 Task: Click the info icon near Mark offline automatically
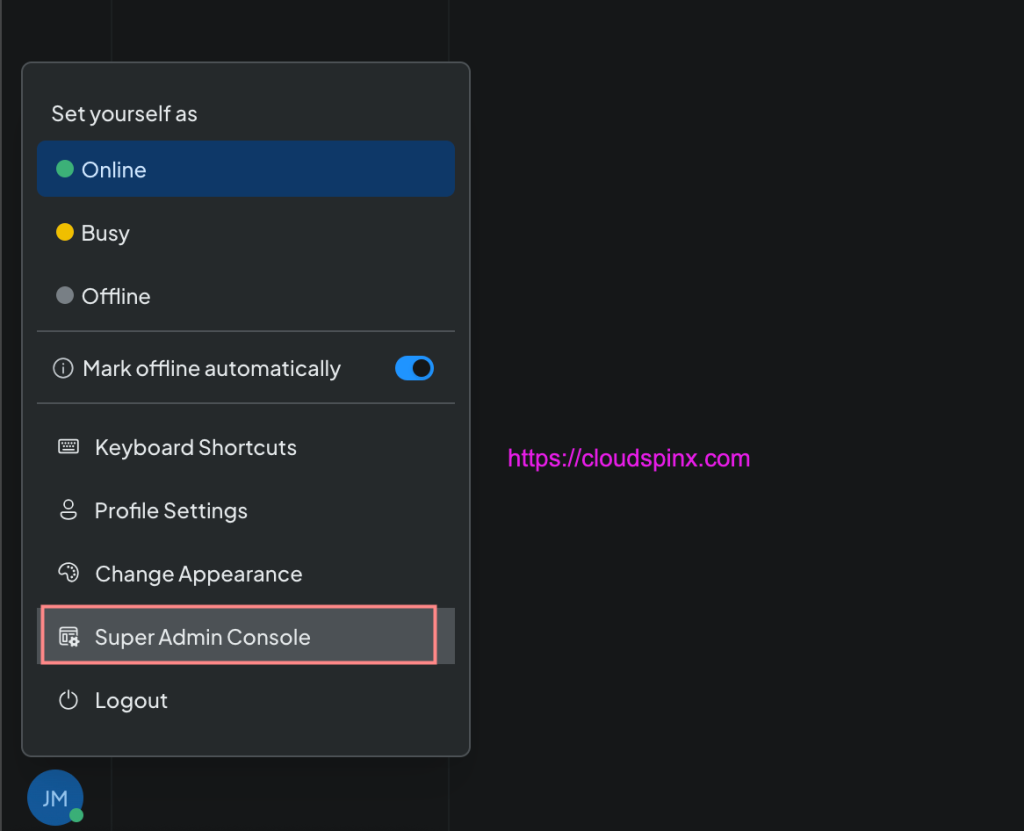click(63, 369)
